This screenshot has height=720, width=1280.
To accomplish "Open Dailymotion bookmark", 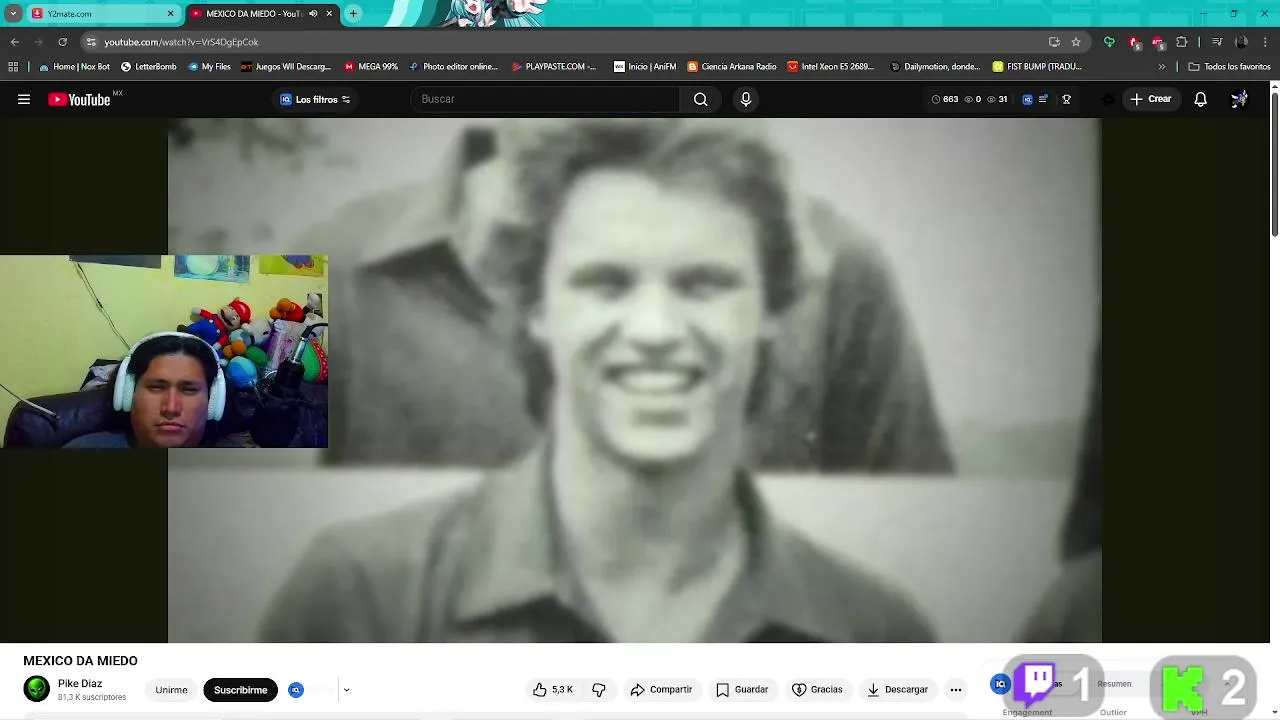I will tap(935, 67).
